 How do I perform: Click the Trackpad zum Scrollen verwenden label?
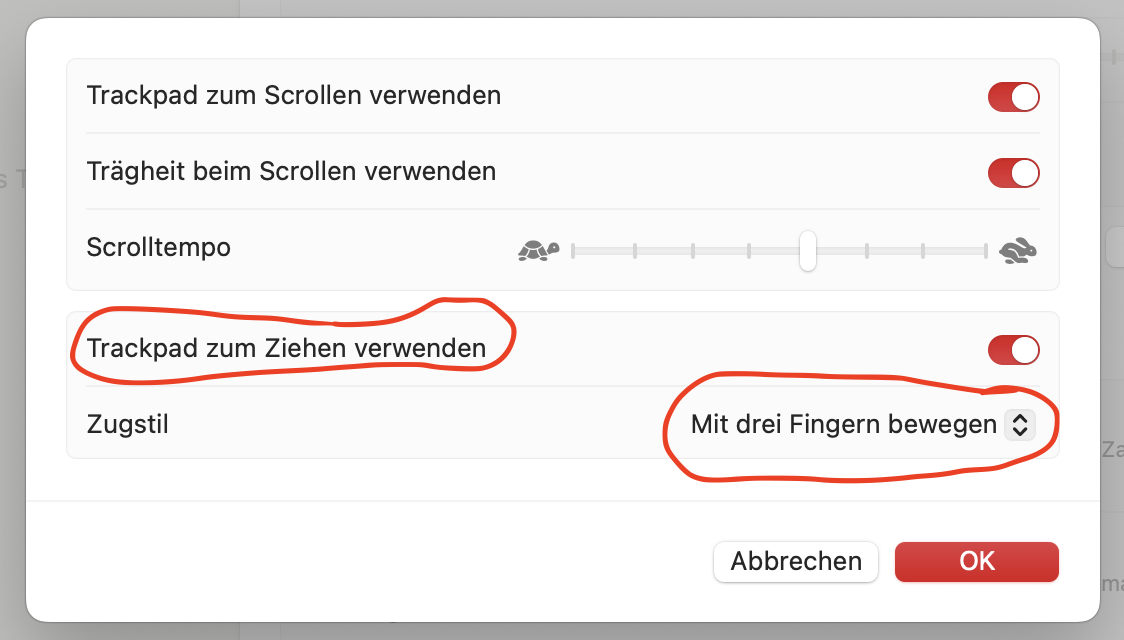click(294, 96)
